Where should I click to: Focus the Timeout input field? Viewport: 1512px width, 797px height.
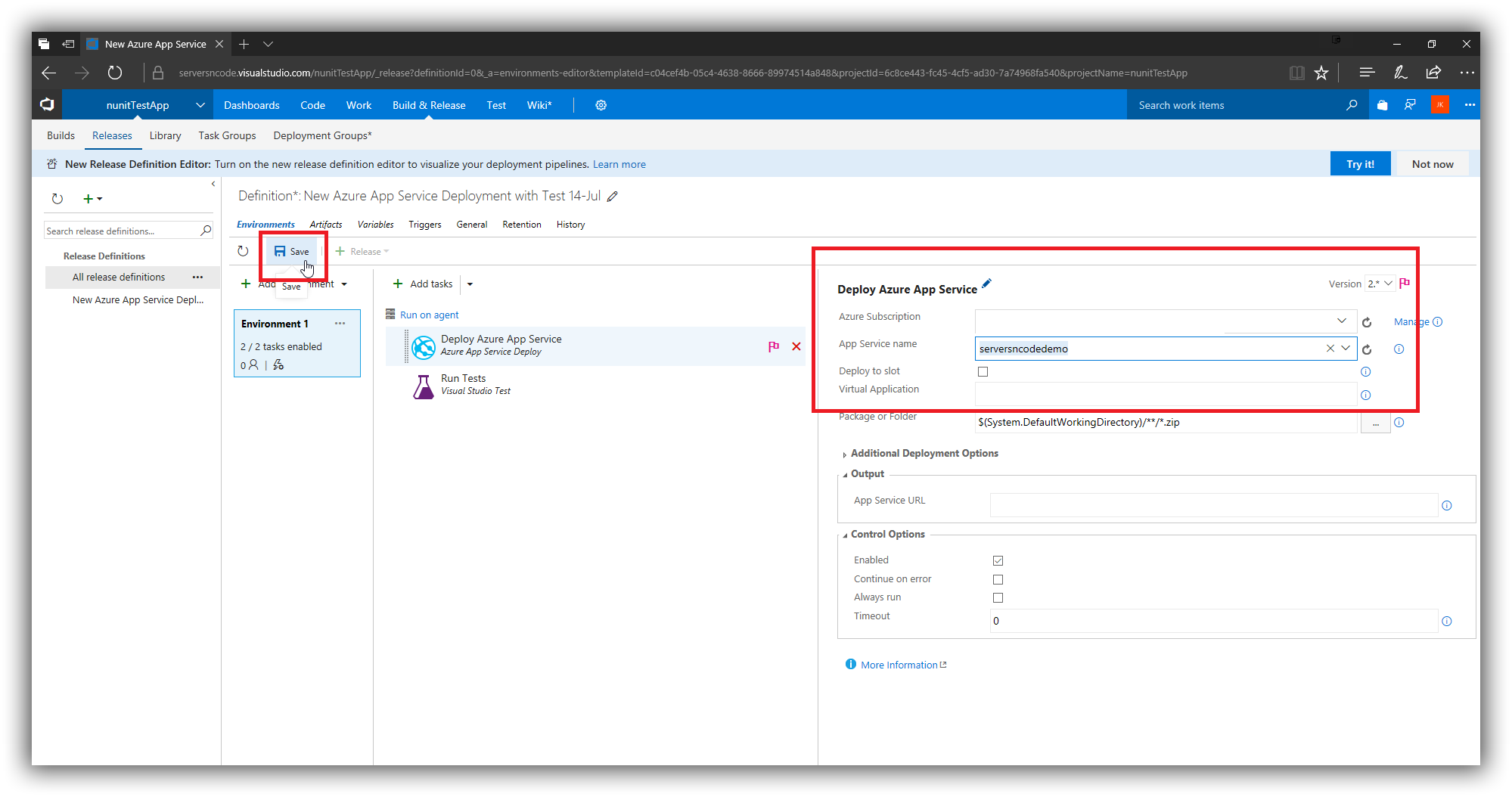tap(1213, 621)
